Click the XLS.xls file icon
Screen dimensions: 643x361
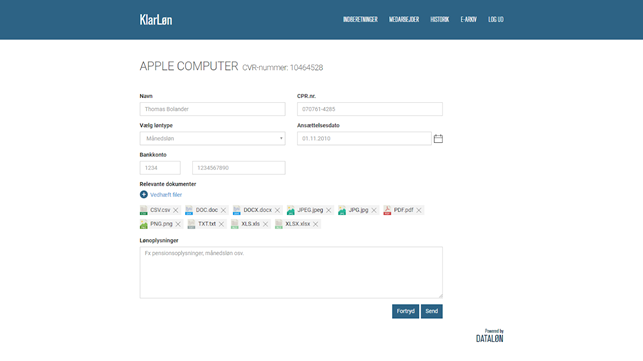(235, 224)
